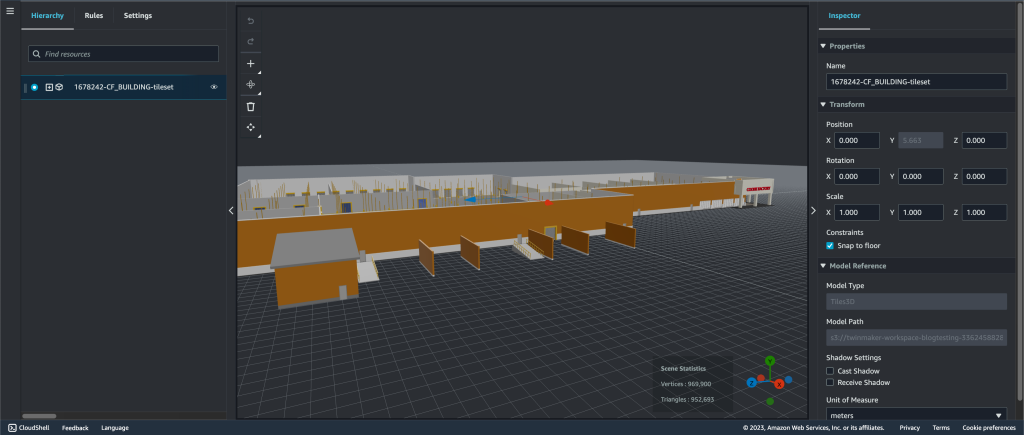Click the CloudShell icon in footer
Image resolution: width=1024 pixels, height=435 pixels.
(12, 428)
